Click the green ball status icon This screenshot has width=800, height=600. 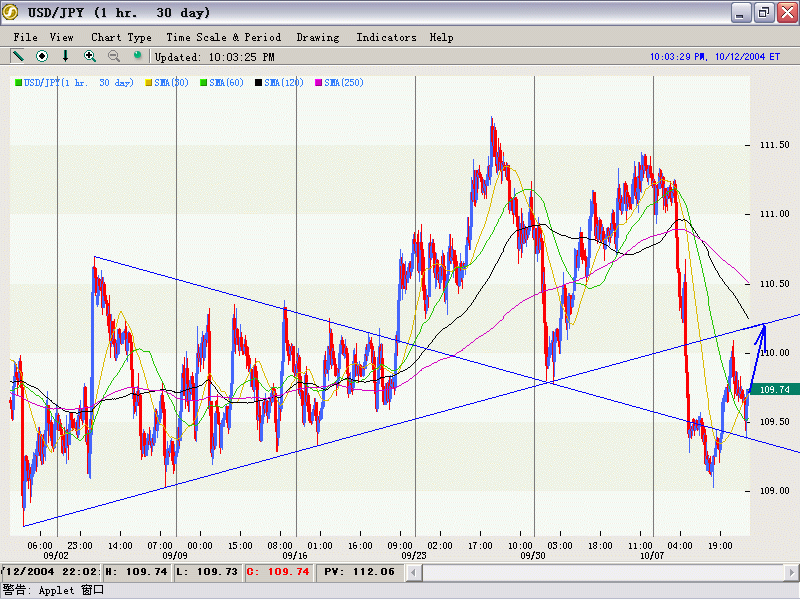[x=138, y=56]
